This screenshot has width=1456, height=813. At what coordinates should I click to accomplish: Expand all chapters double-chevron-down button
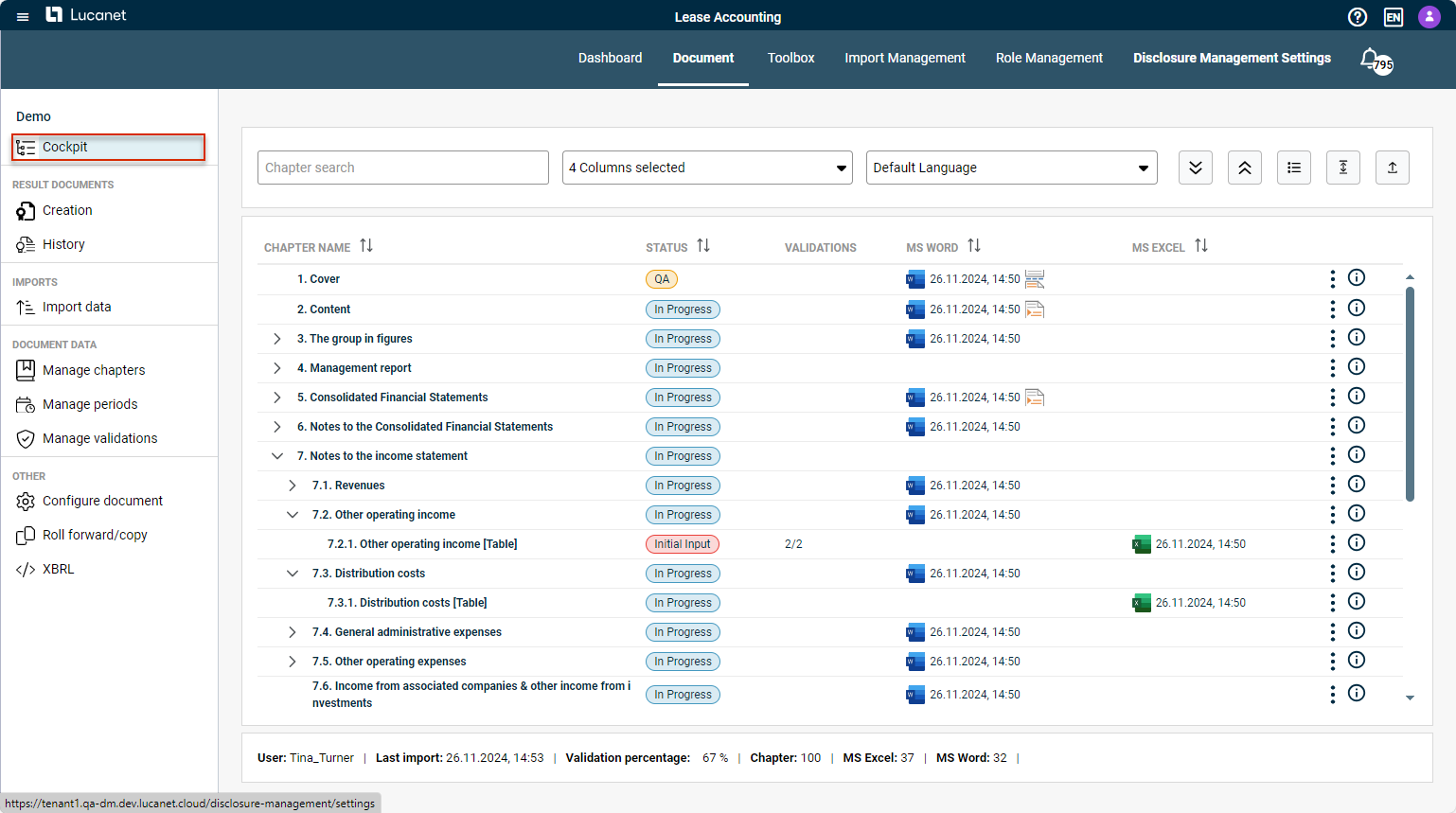point(1196,168)
